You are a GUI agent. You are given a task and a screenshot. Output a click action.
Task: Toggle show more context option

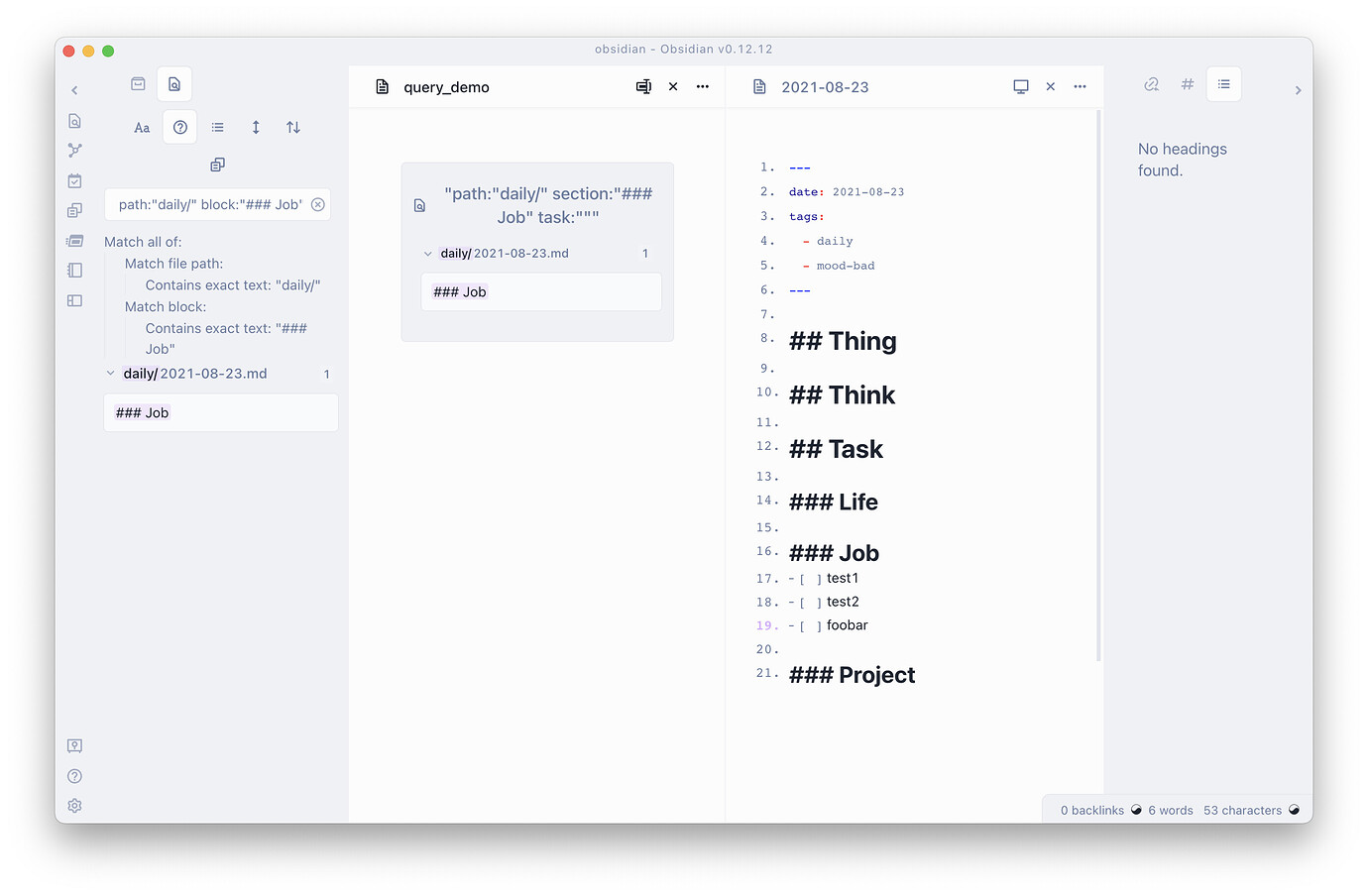click(x=256, y=127)
